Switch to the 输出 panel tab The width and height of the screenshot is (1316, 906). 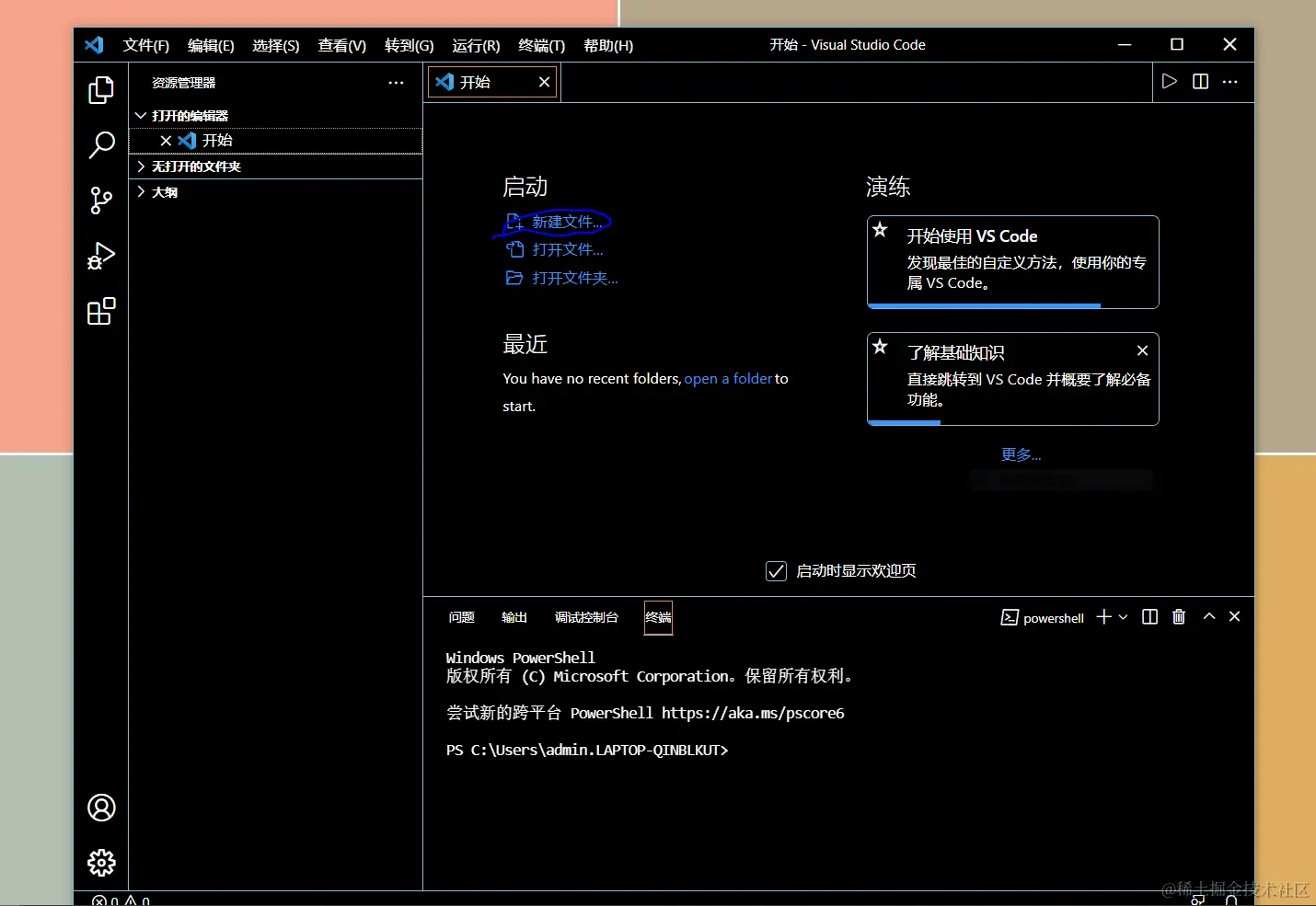[514, 617]
